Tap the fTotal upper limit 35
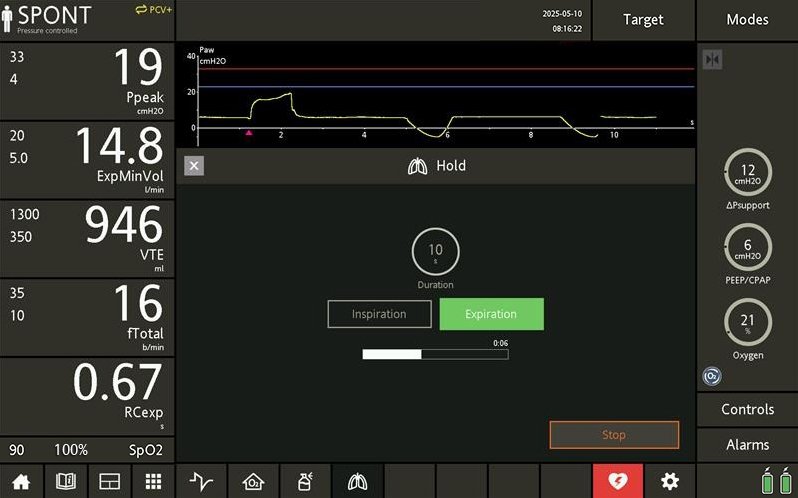 17,293
